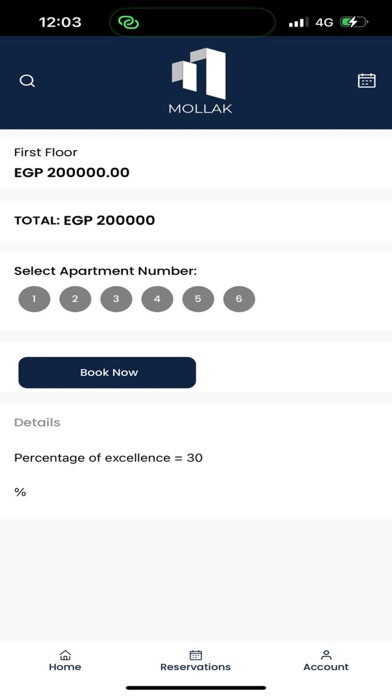Switch to the Reservations tab

coord(196,660)
